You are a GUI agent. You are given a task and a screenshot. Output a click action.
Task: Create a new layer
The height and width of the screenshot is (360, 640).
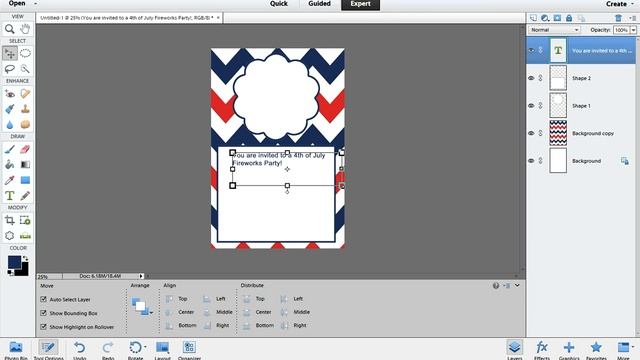tap(533, 18)
